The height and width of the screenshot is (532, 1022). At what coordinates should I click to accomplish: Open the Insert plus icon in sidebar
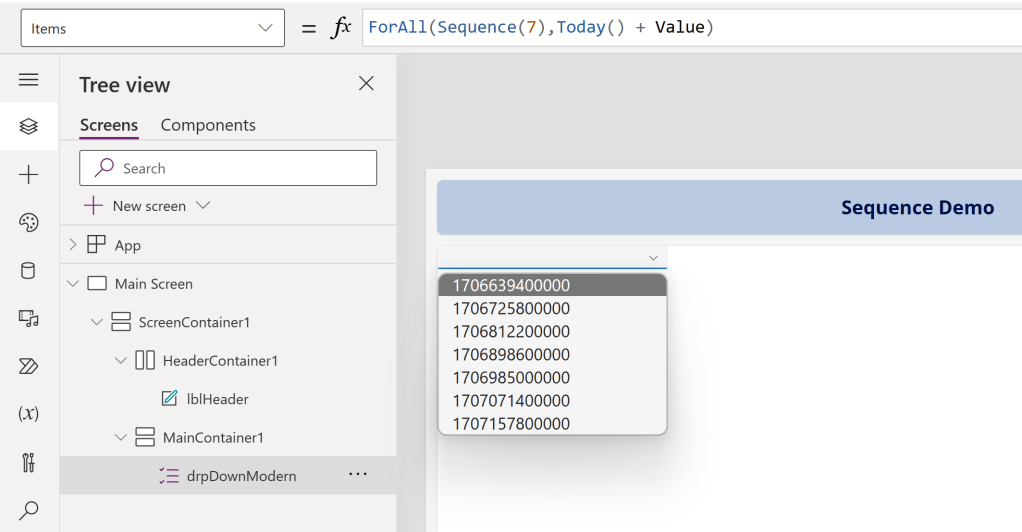click(x=28, y=175)
